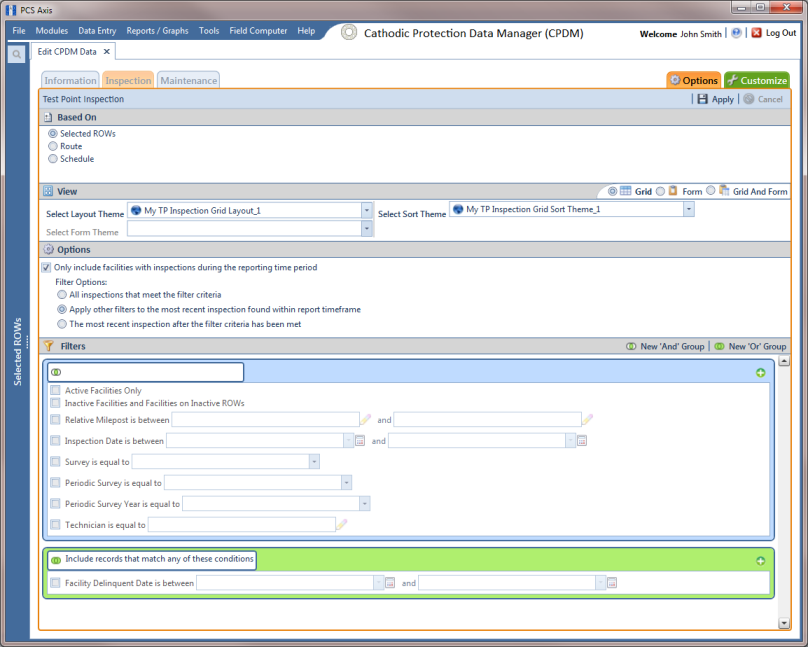This screenshot has width=808, height=647.
Task: Click the orange Options button
Action: (x=694, y=80)
